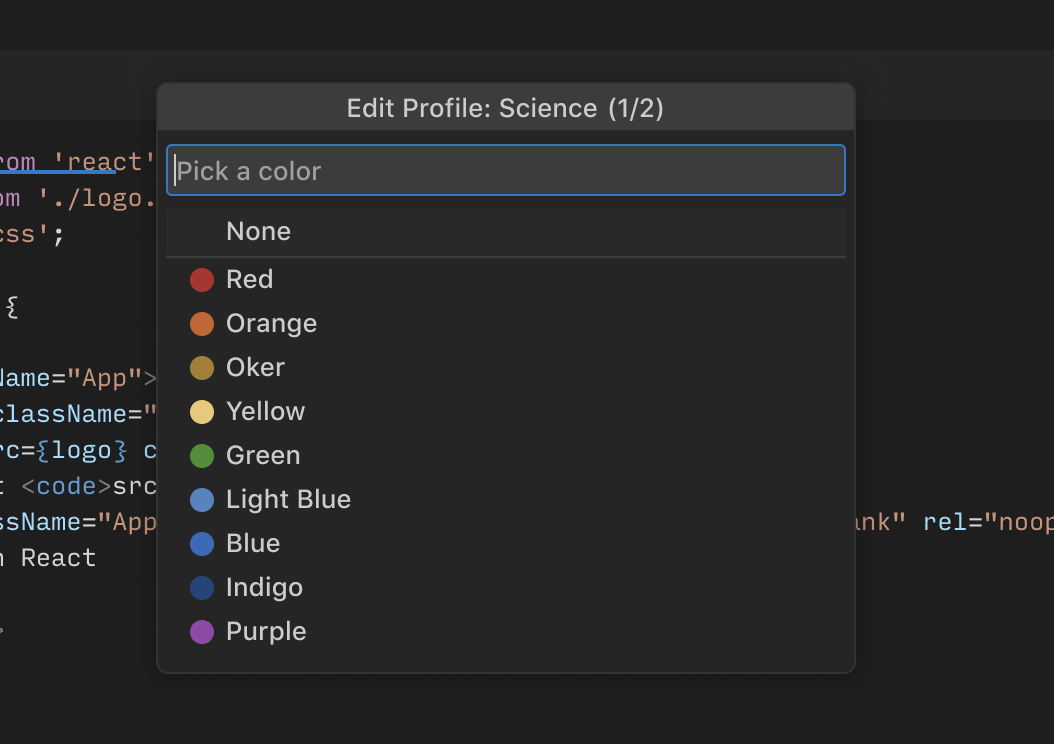This screenshot has height=744, width=1054.
Task: Select the Red color circle icon
Action: pyautogui.click(x=202, y=279)
